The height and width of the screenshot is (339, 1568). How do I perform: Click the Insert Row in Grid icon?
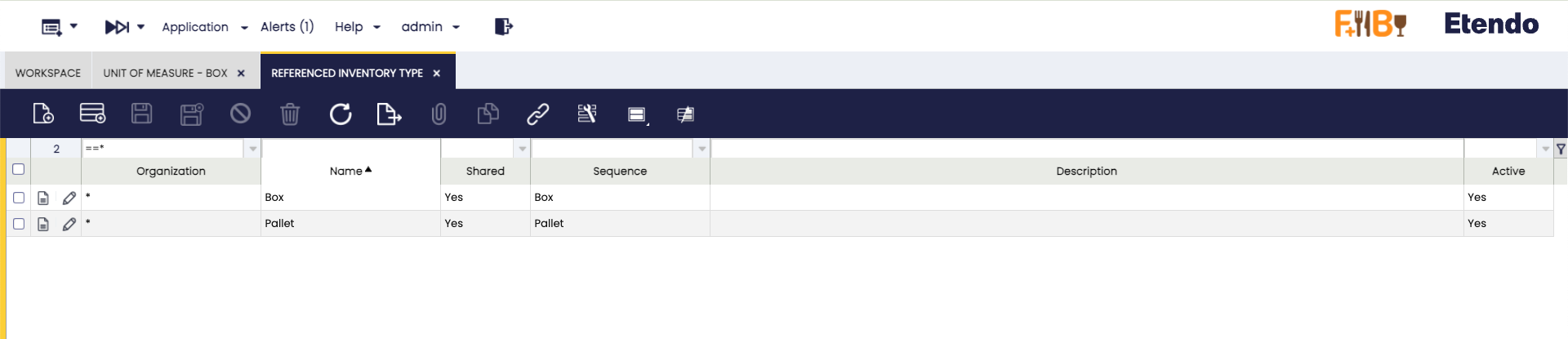(x=92, y=114)
